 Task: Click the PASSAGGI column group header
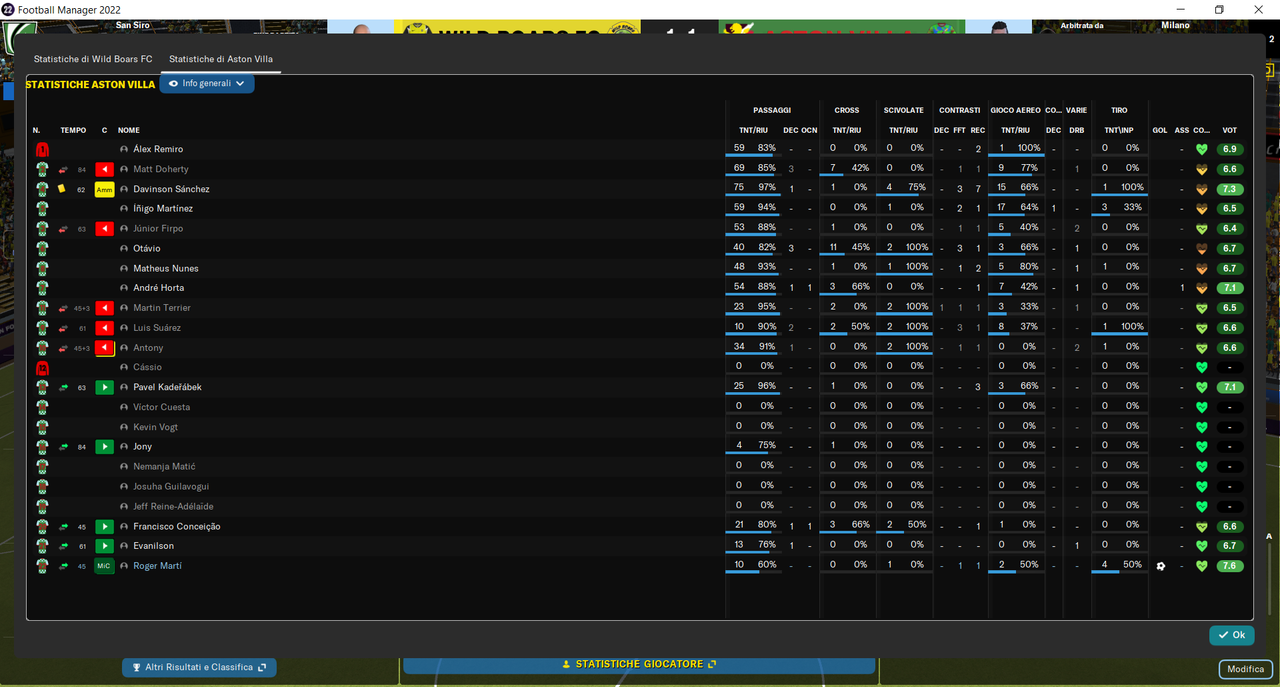(x=772, y=110)
